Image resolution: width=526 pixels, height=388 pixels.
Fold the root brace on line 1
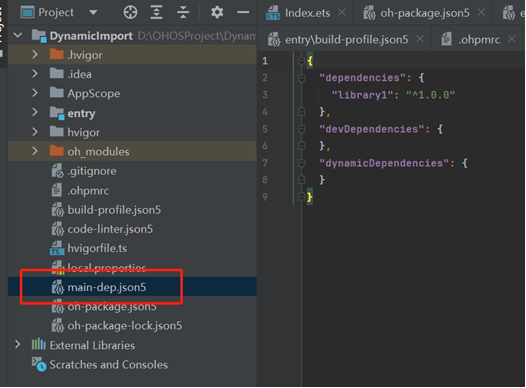(301, 61)
